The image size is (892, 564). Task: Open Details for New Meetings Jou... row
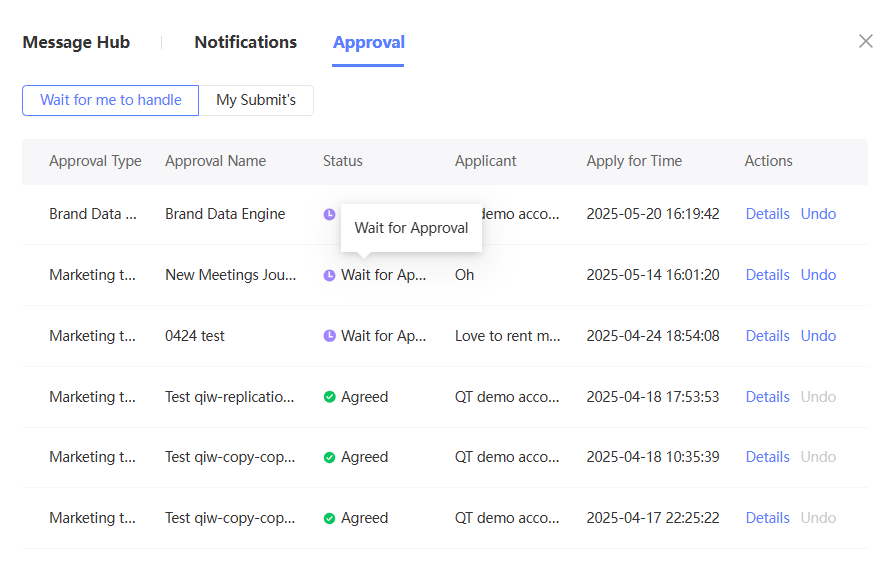[x=767, y=275]
